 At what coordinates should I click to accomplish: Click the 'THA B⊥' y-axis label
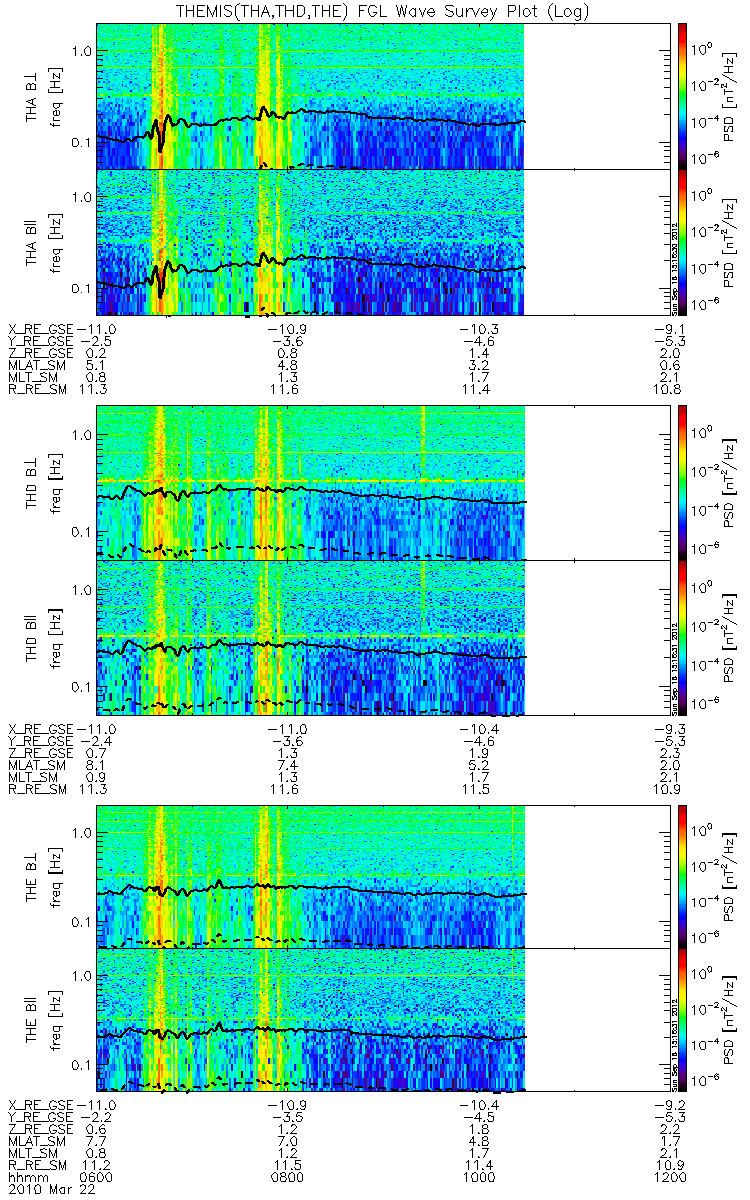coord(33,97)
